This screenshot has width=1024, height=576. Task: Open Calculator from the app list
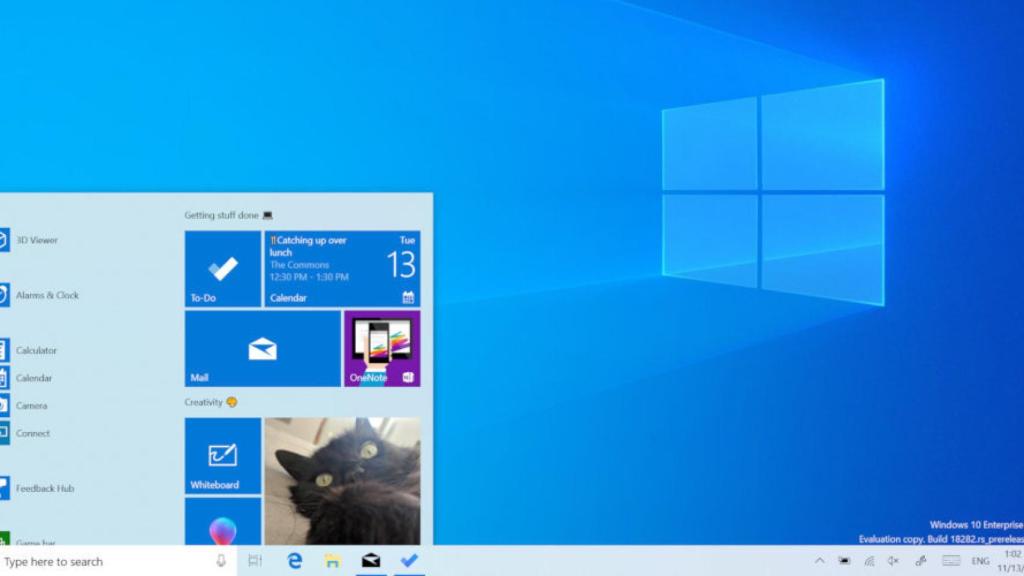tap(36, 350)
